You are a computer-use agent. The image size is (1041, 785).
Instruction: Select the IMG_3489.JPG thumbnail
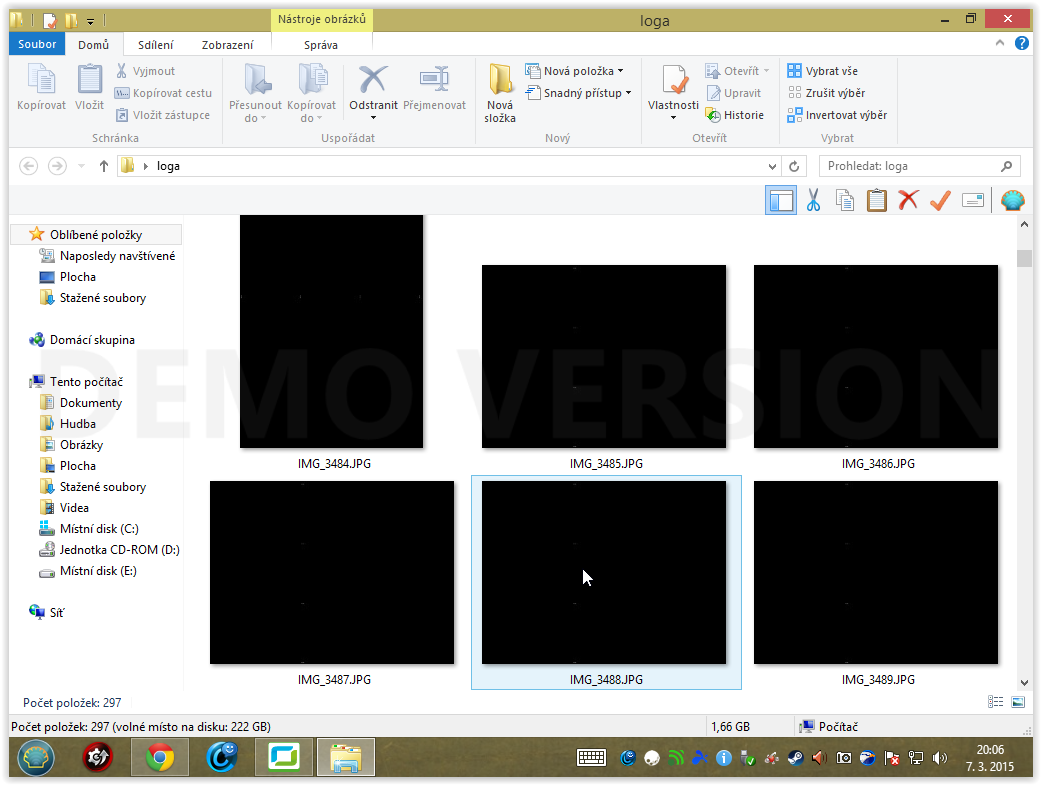click(x=876, y=572)
